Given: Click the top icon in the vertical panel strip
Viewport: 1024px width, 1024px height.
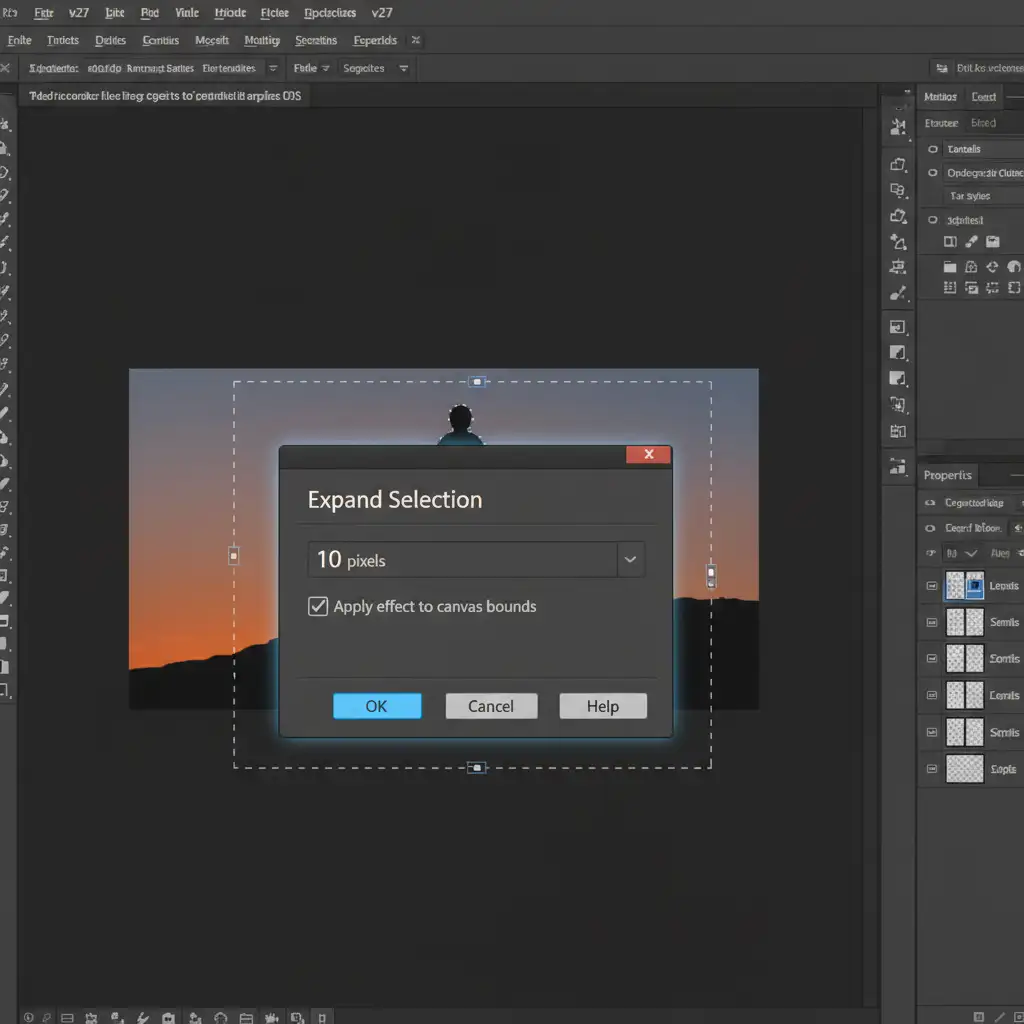Looking at the screenshot, I should (897, 127).
